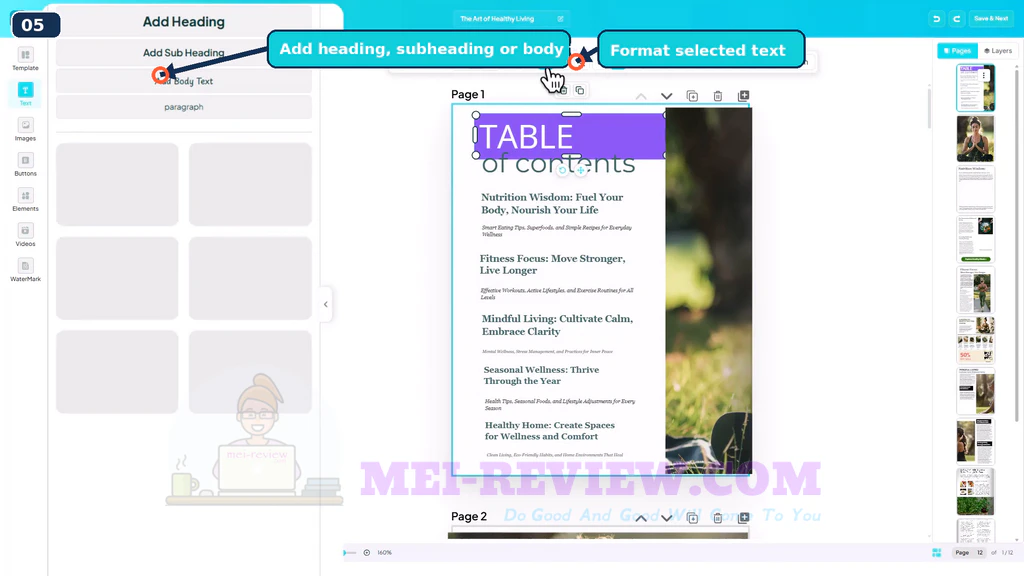The image size is (1024, 576).
Task: Duplicate the selected TABLE text element
Action: (579, 90)
